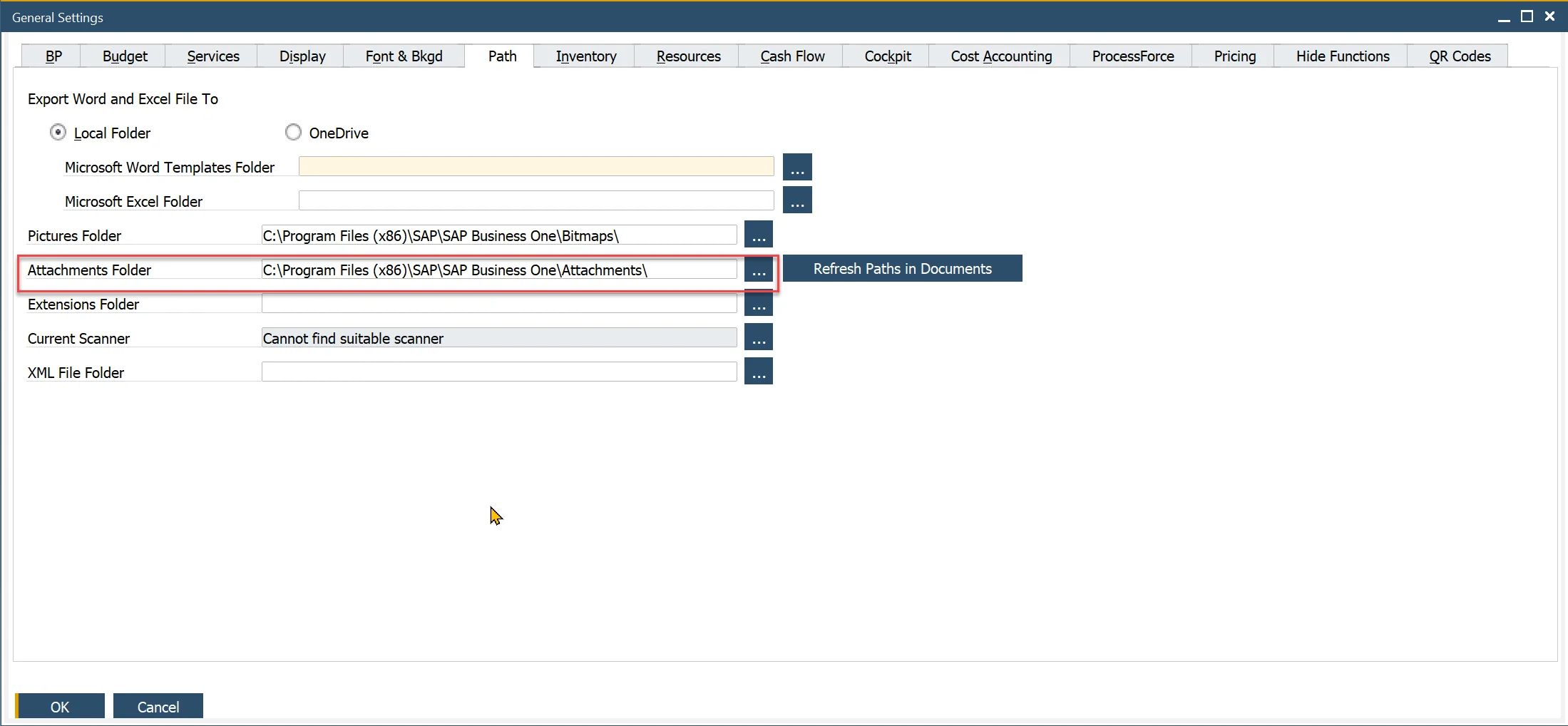Browse for Extensions Folder path
Image resolution: width=1568 pixels, height=726 pixels.
tap(758, 305)
